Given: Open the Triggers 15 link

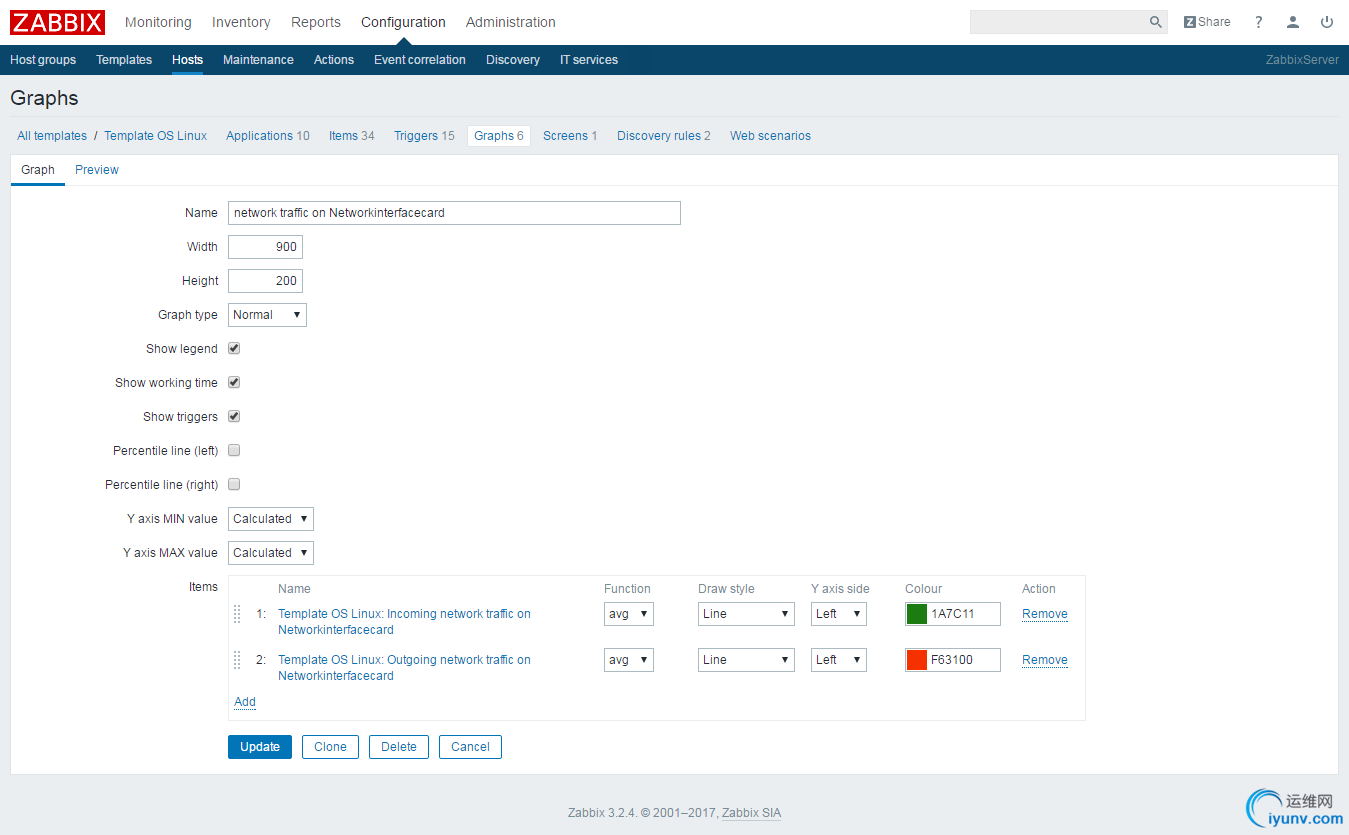Looking at the screenshot, I should (424, 136).
